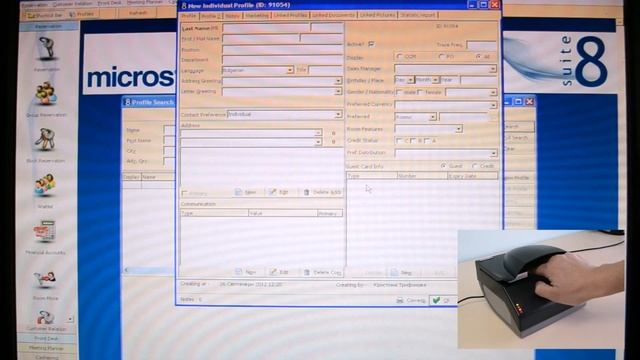
Task: Open the Address Greeting dropdown
Action: (338, 81)
